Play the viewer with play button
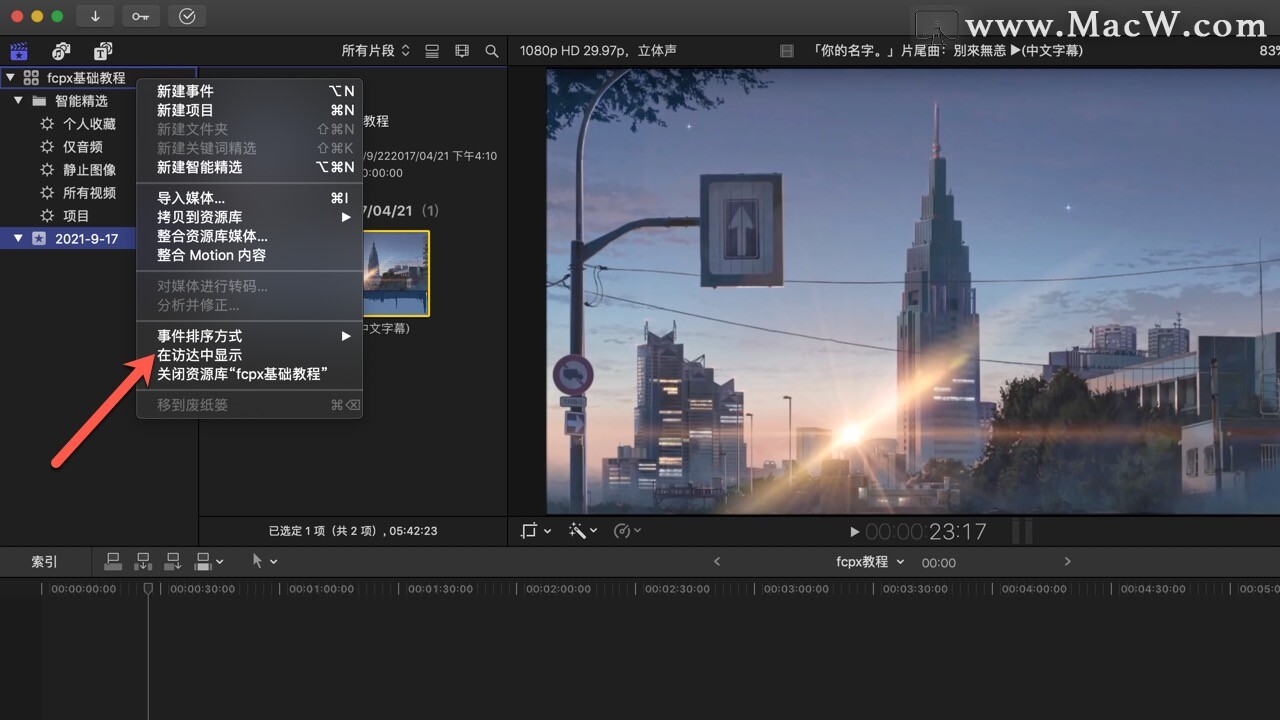This screenshot has width=1280, height=720. (x=854, y=532)
